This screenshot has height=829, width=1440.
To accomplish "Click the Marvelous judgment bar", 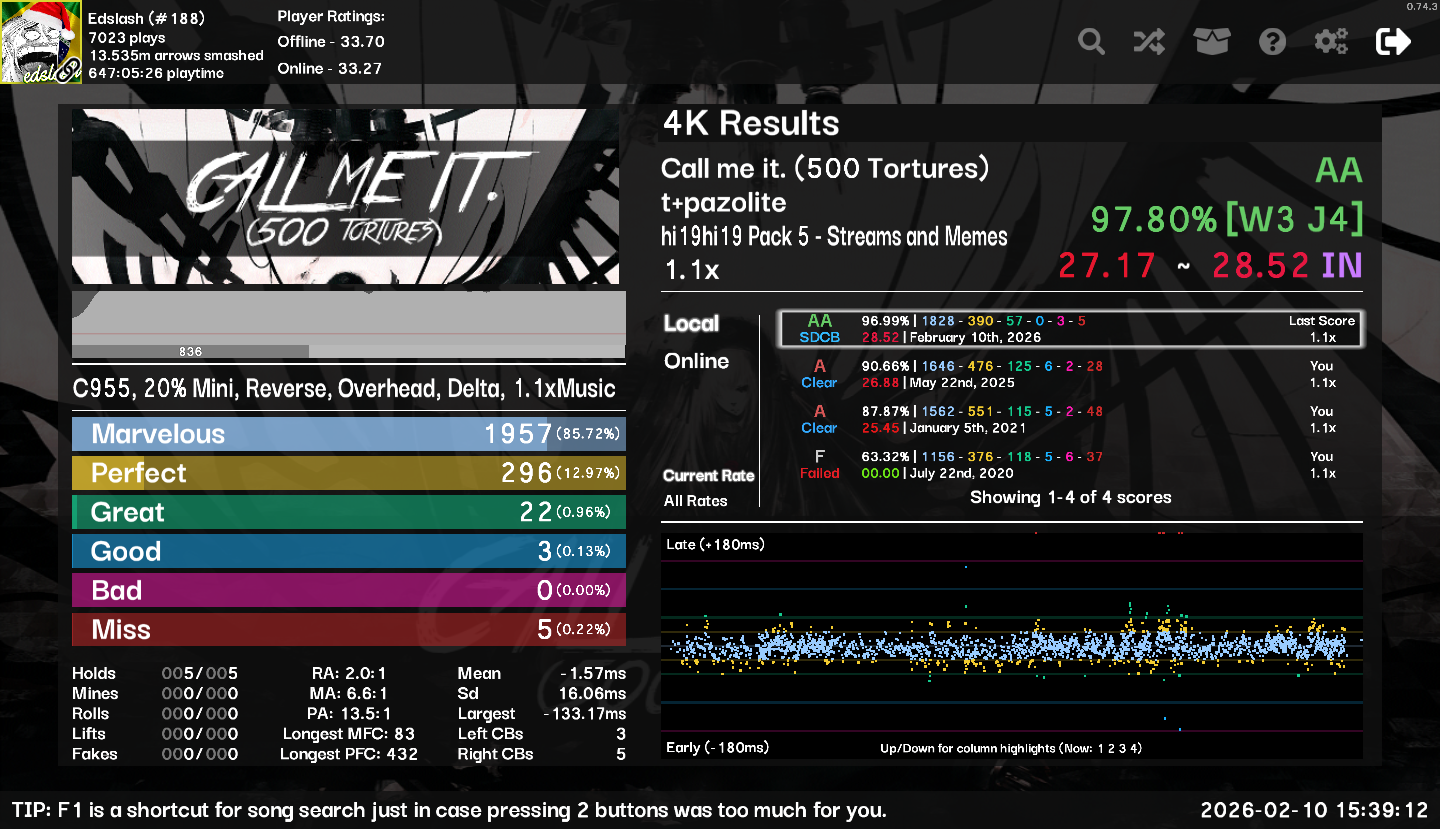I will pyautogui.click(x=348, y=434).
